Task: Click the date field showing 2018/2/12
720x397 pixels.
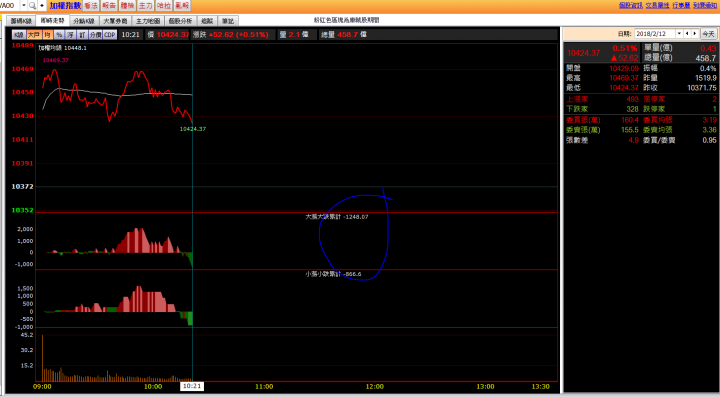Action: tap(655, 34)
